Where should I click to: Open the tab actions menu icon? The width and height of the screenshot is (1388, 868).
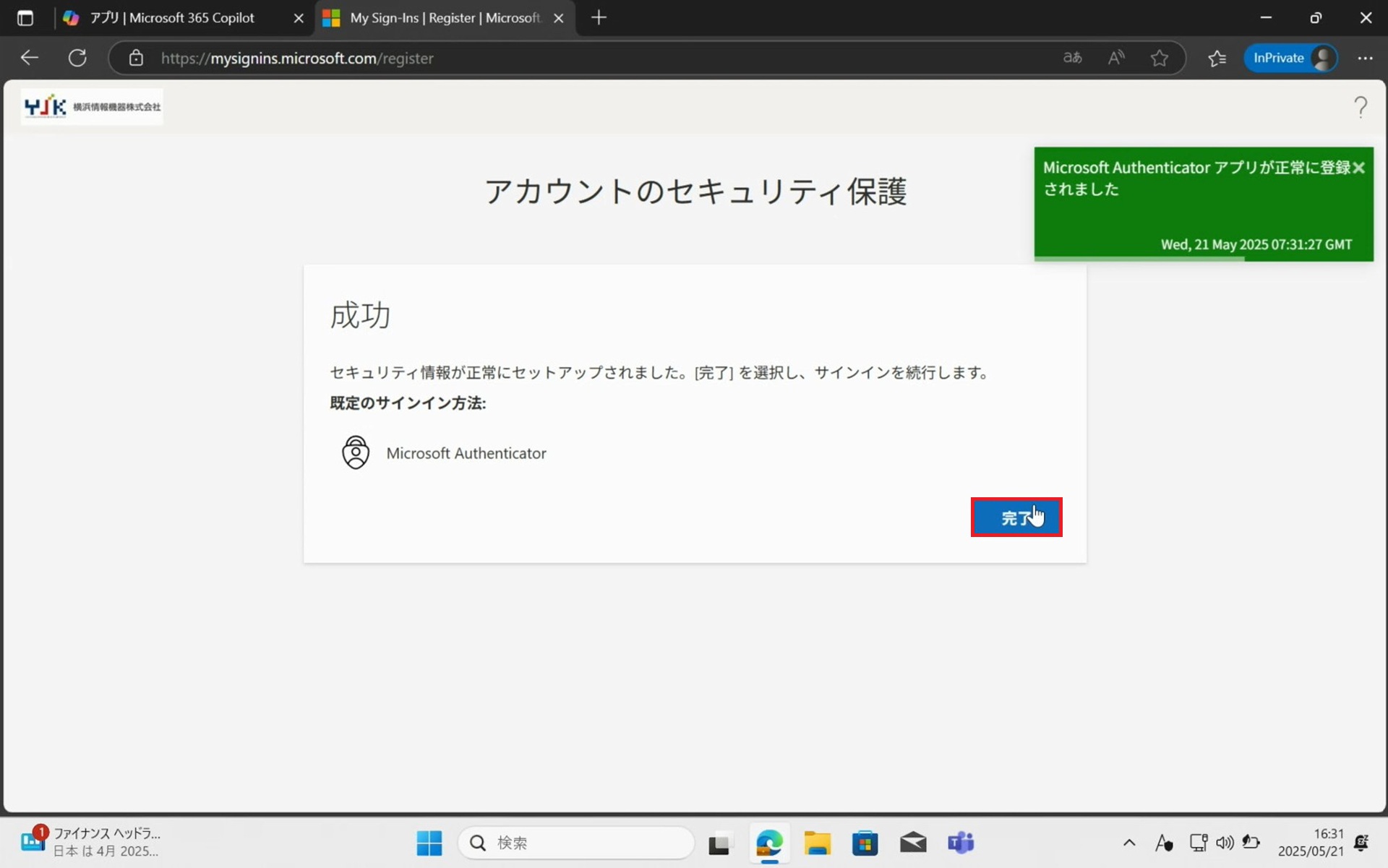point(25,18)
